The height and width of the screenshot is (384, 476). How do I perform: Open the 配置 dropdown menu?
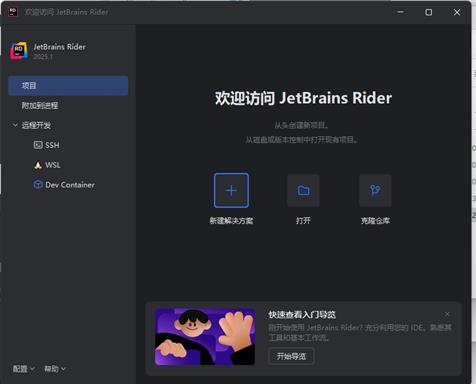click(x=24, y=369)
